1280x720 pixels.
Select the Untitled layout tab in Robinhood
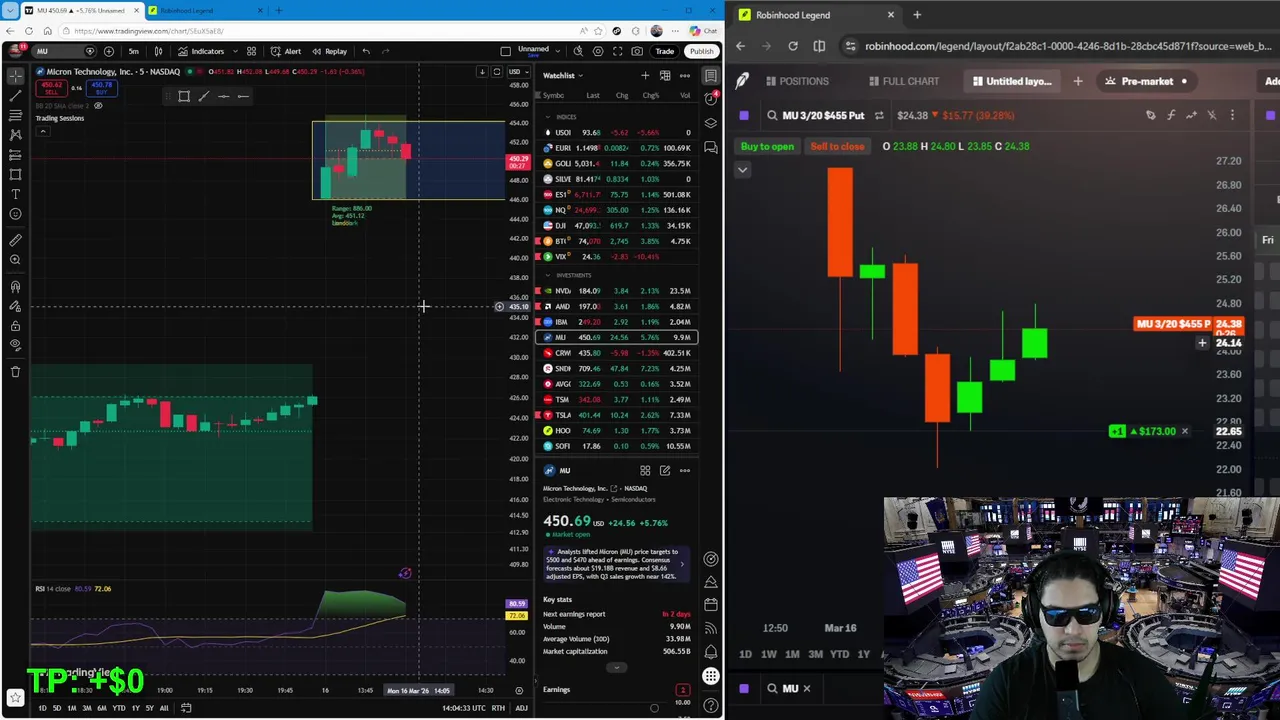click(1012, 81)
